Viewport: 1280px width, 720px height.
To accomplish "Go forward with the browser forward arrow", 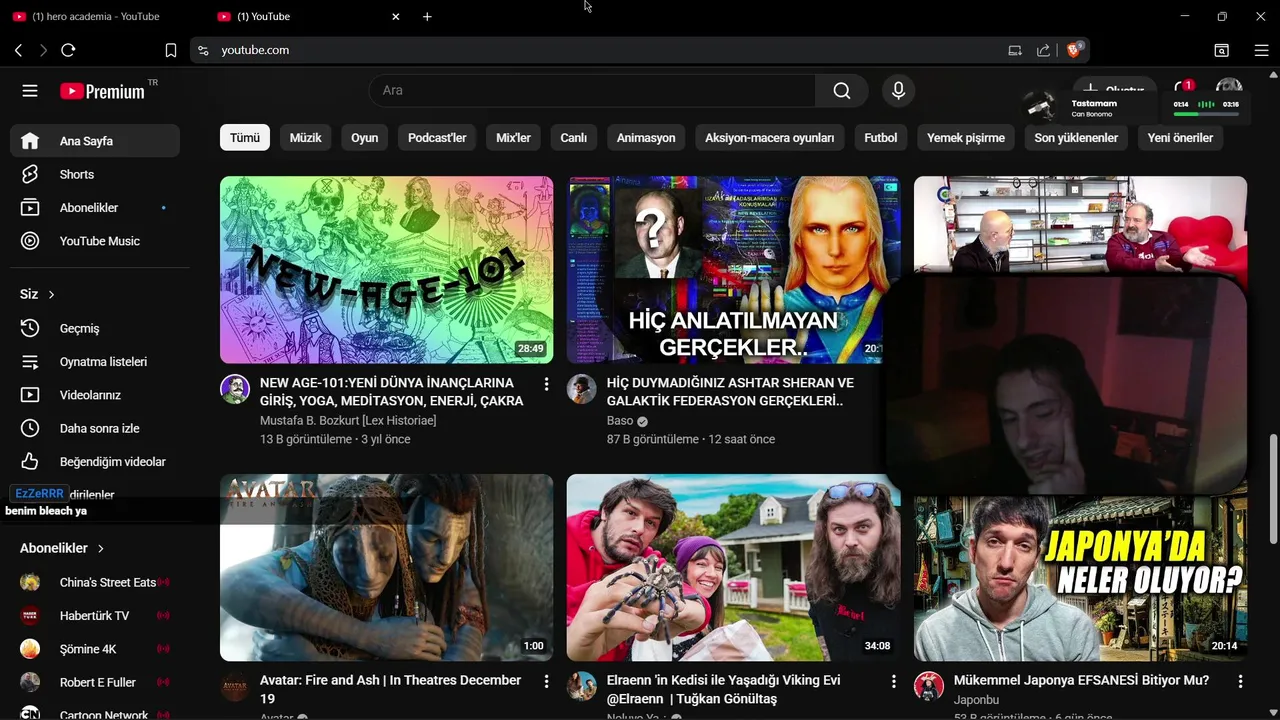I will pos(43,50).
